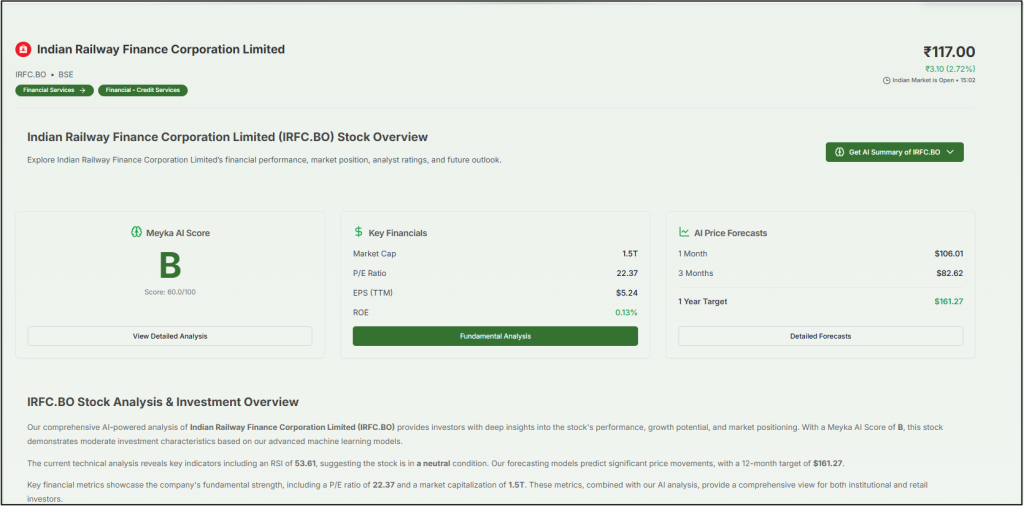The height and width of the screenshot is (506, 1024).
Task: Click the ROE value 0.13%
Action: (x=626, y=313)
